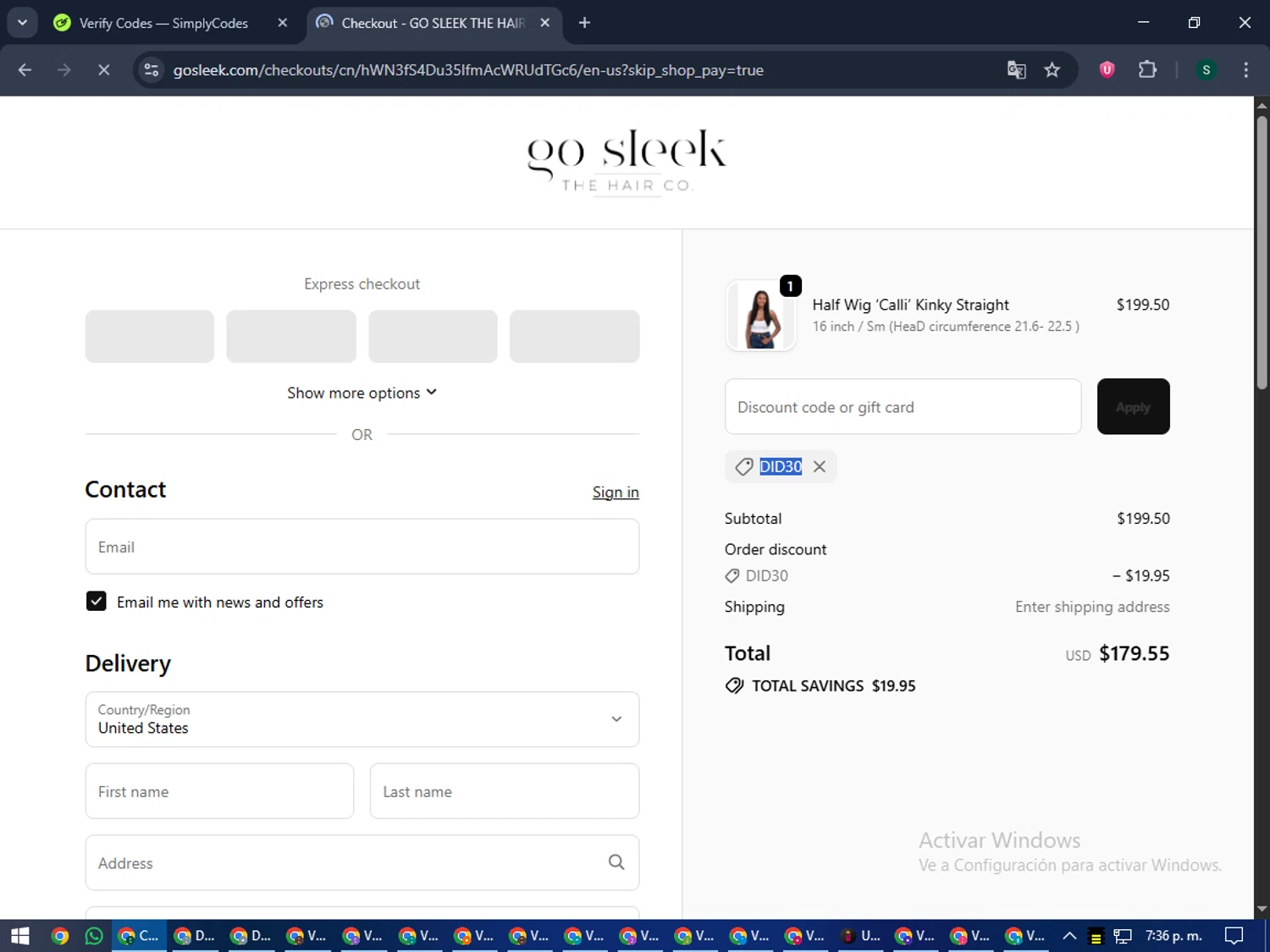The height and width of the screenshot is (952, 1270).
Task: Switch to the Verify Codes — SimplyCodes tab
Action: coord(163,23)
